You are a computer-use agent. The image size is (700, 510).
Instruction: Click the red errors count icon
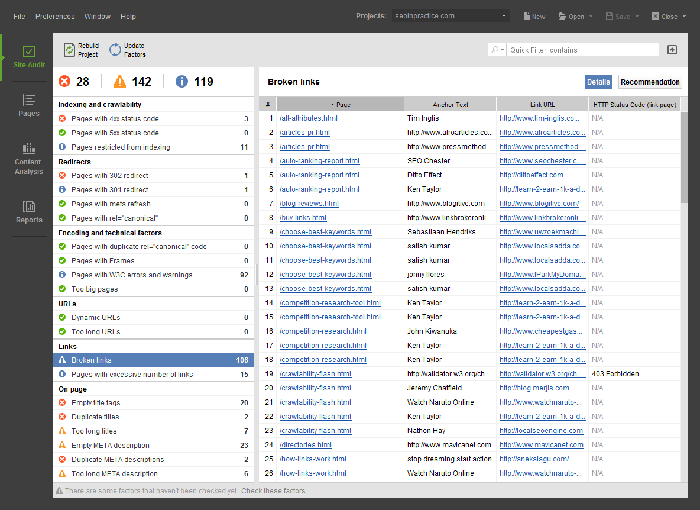[x=65, y=82]
